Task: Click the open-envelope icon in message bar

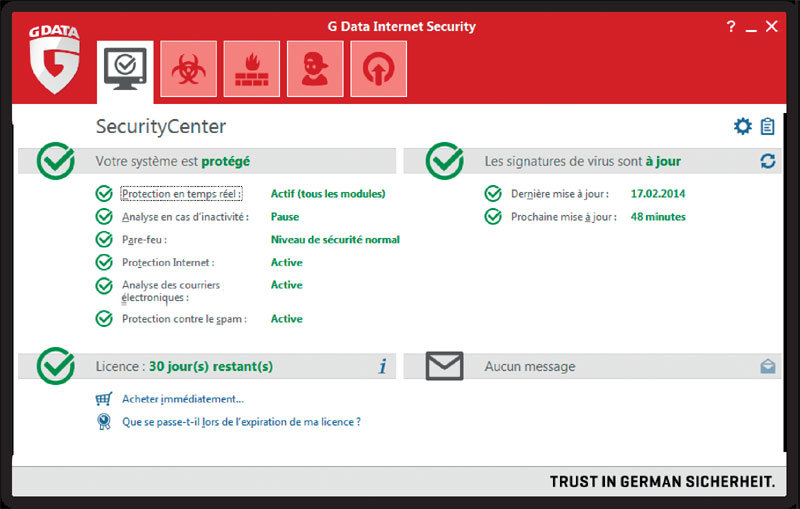Action: point(768,366)
